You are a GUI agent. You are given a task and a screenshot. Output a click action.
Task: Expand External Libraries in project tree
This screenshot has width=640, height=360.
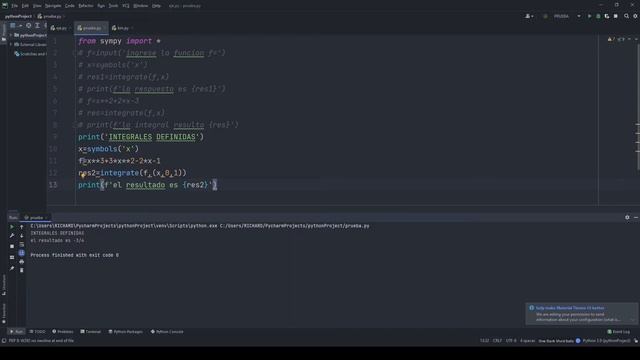tap(11, 44)
